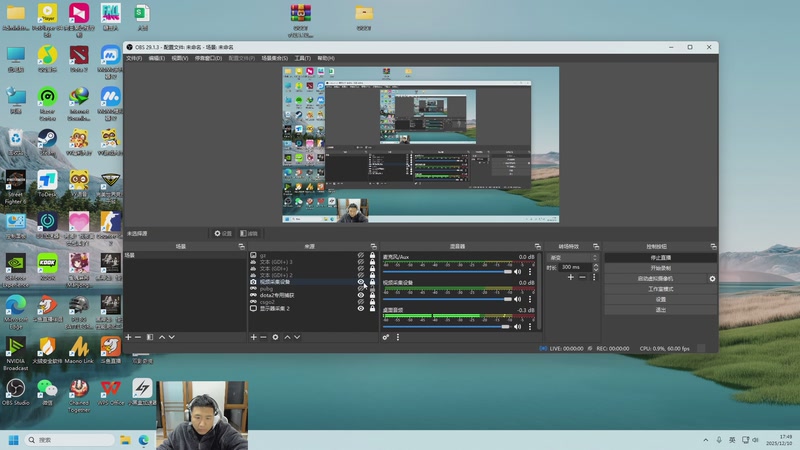Hide the 视频采集设备 source eye icon
Viewport: 800px width, 450px height.
[361, 282]
